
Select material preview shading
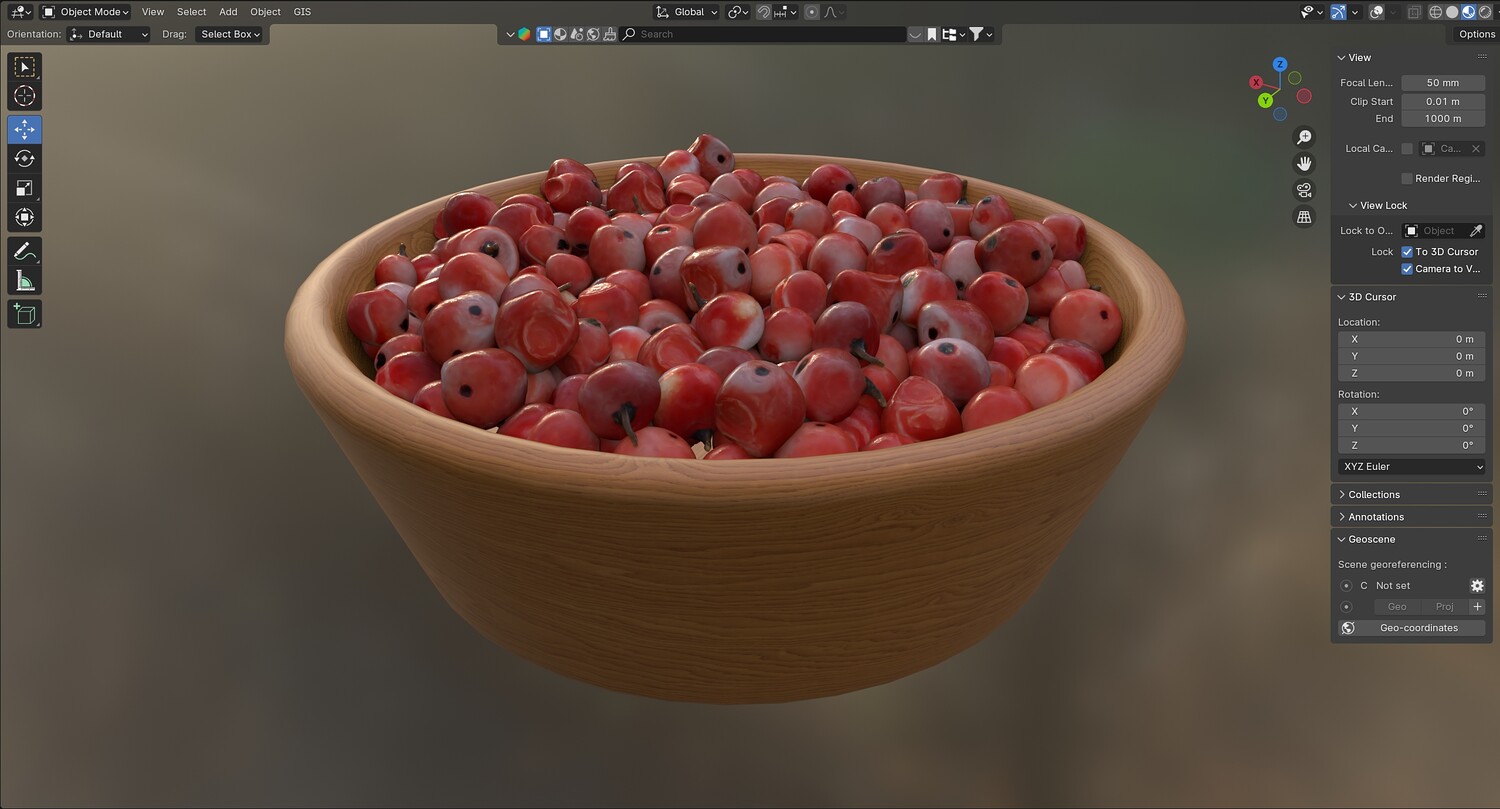1468,12
